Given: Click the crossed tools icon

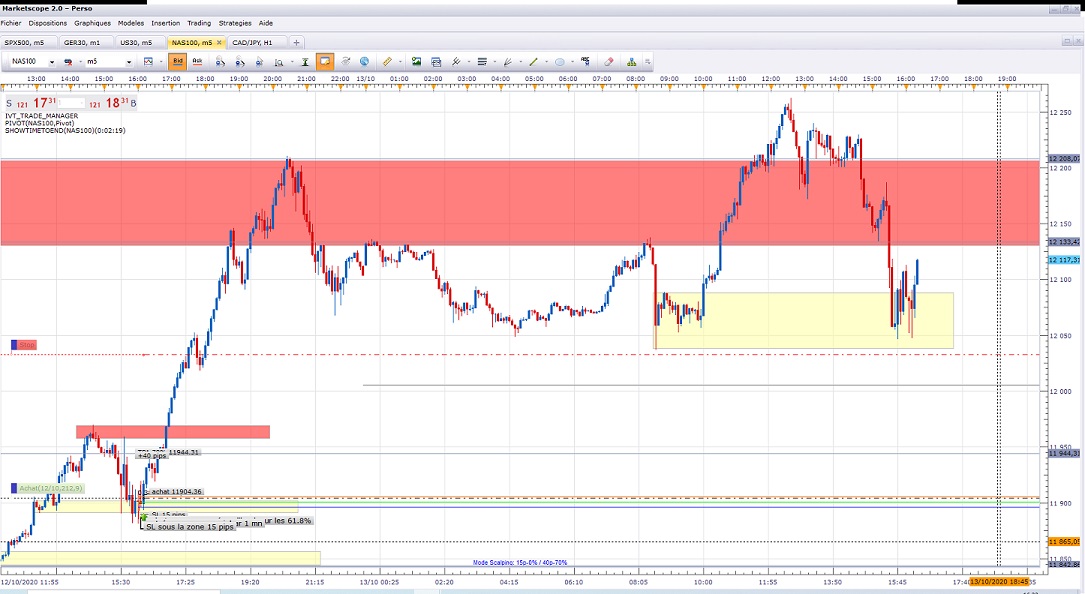Looking at the screenshot, I should [x=456, y=62].
